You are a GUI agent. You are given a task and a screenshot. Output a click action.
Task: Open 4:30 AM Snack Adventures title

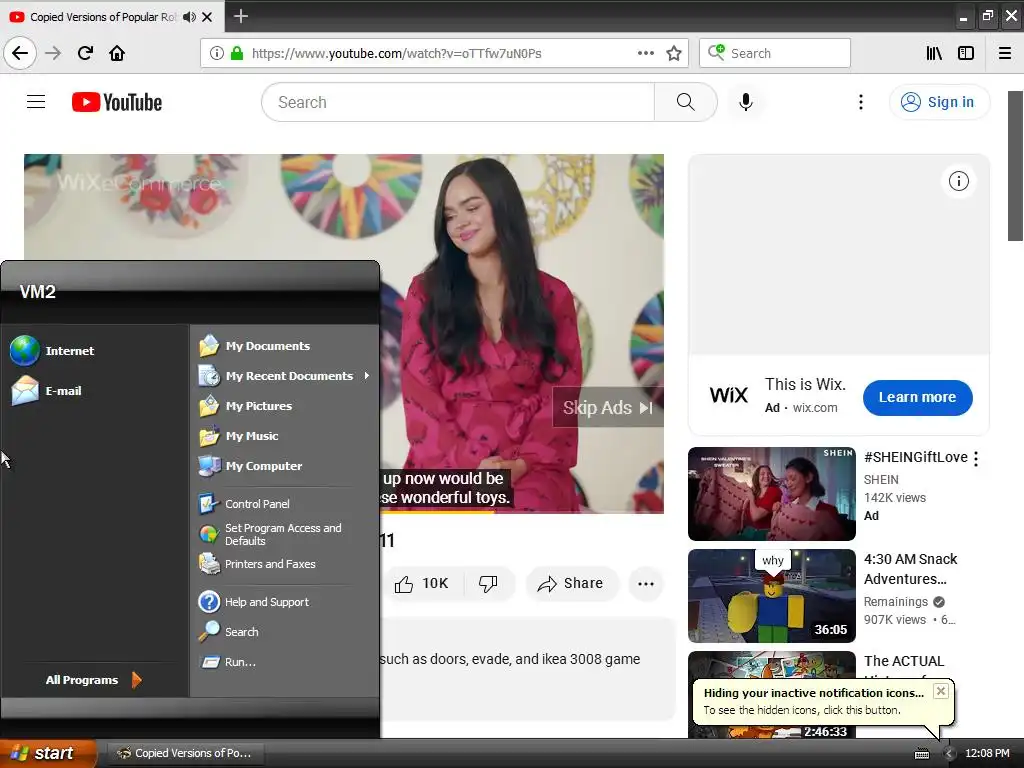point(910,569)
